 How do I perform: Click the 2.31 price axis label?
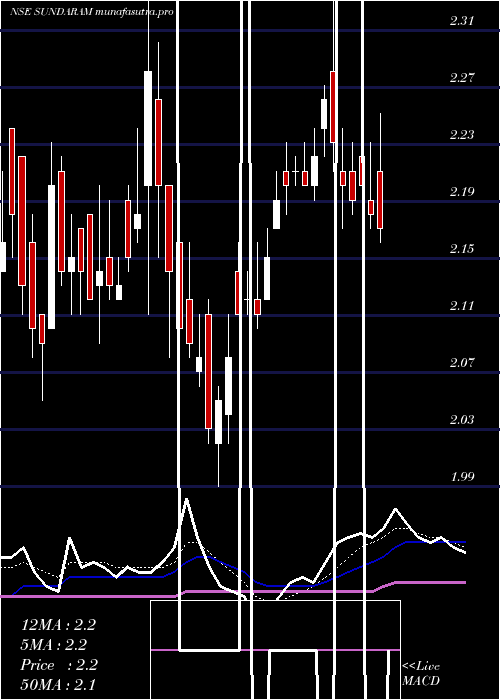click(x=462, y=21)
